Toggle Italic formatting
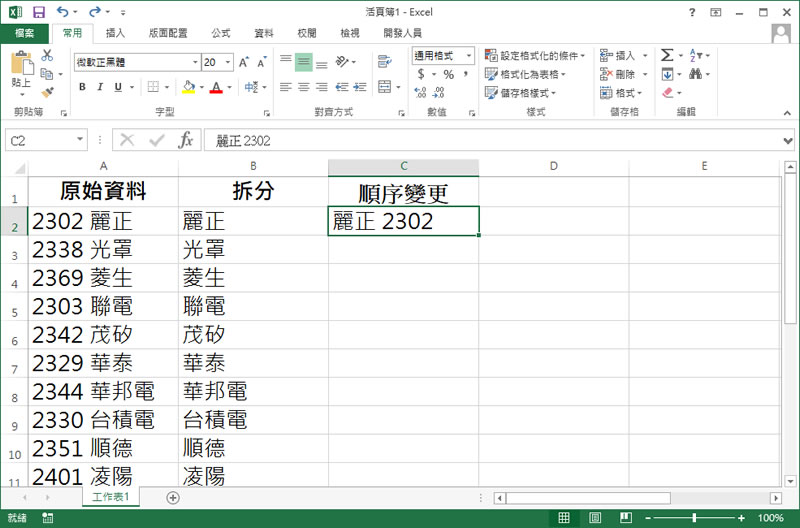 100,87
